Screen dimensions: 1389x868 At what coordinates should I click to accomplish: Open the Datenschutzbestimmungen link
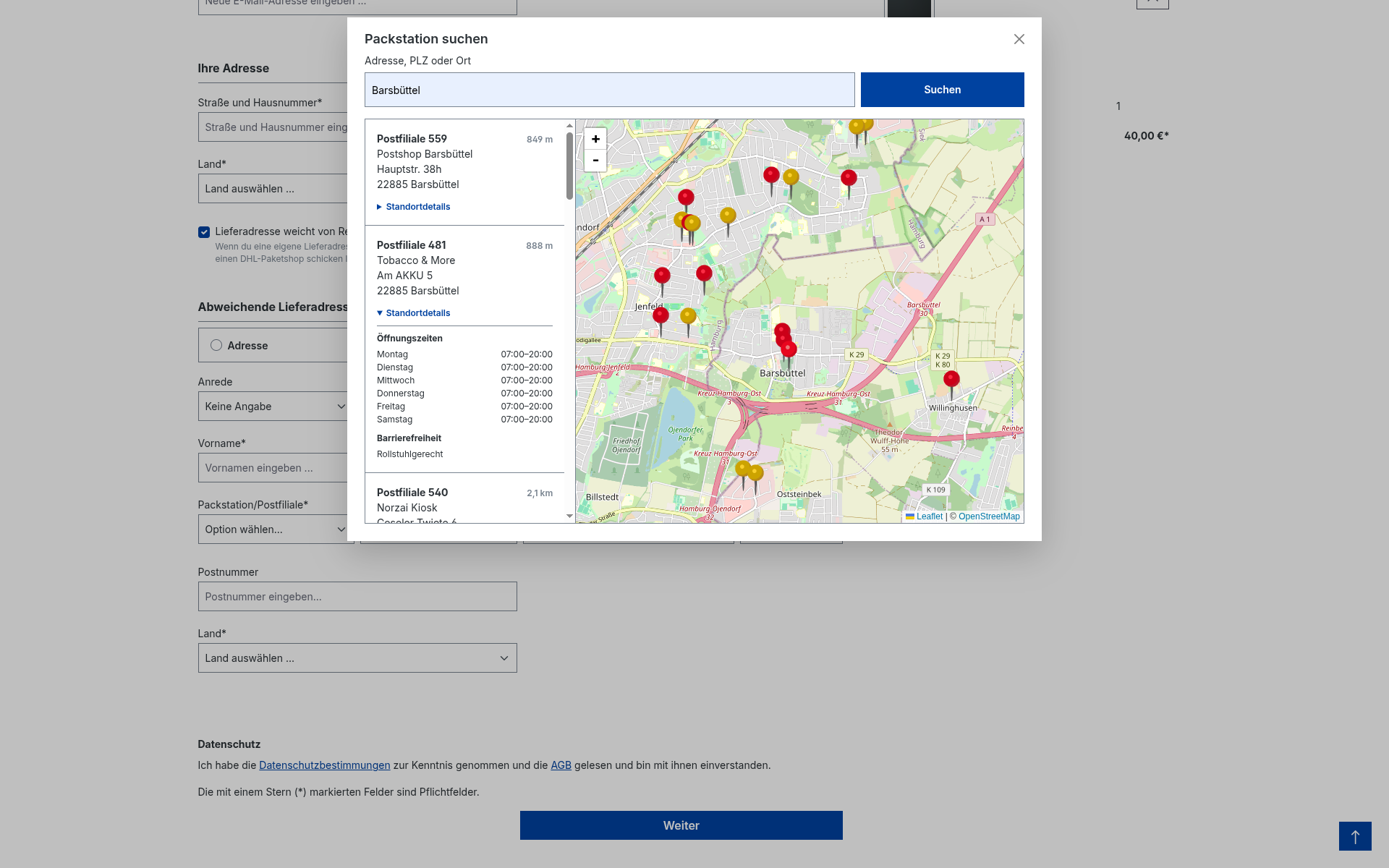coord(325,765)
